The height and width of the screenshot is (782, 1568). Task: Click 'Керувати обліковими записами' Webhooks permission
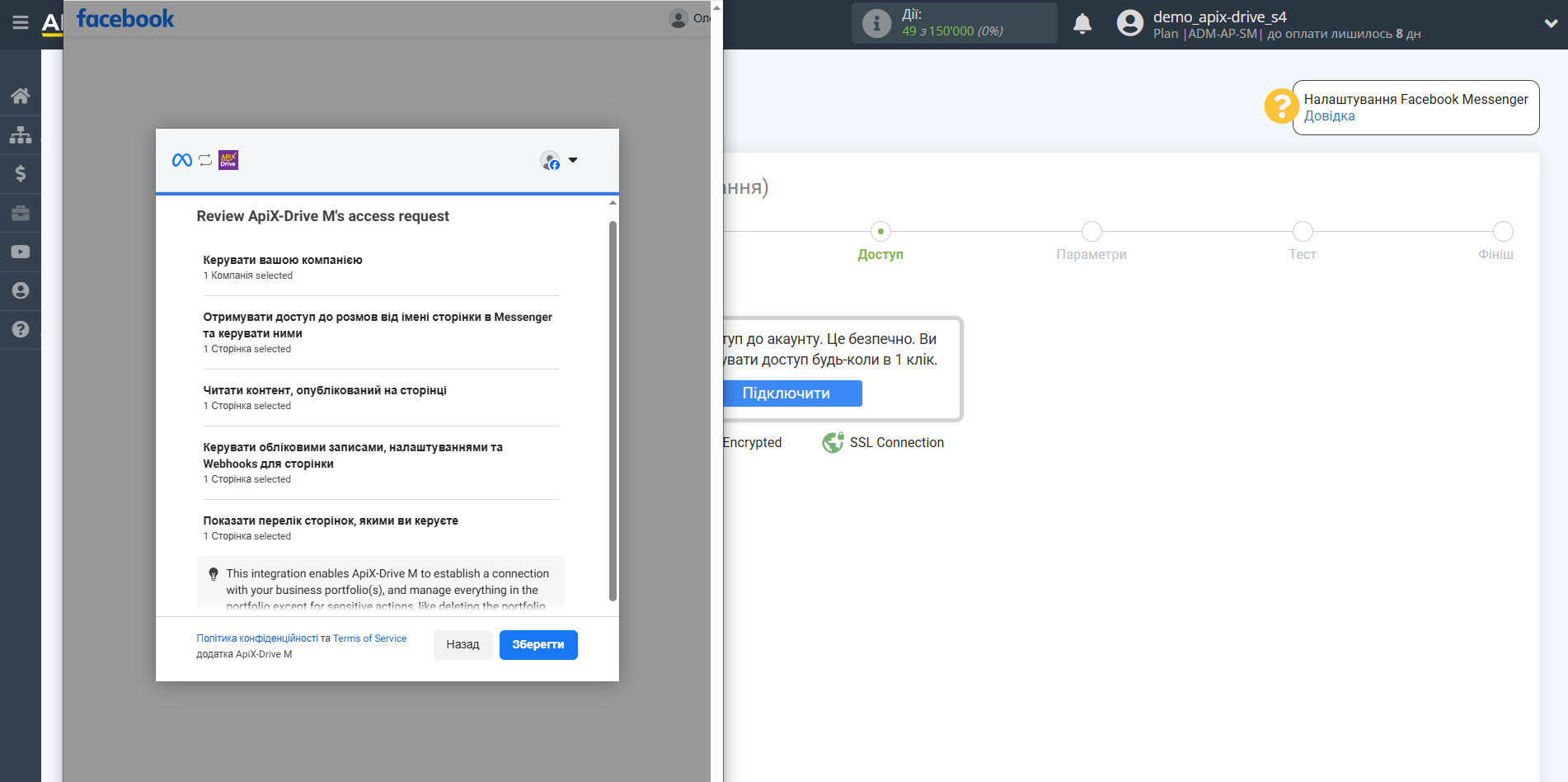(x=353, y=455)
